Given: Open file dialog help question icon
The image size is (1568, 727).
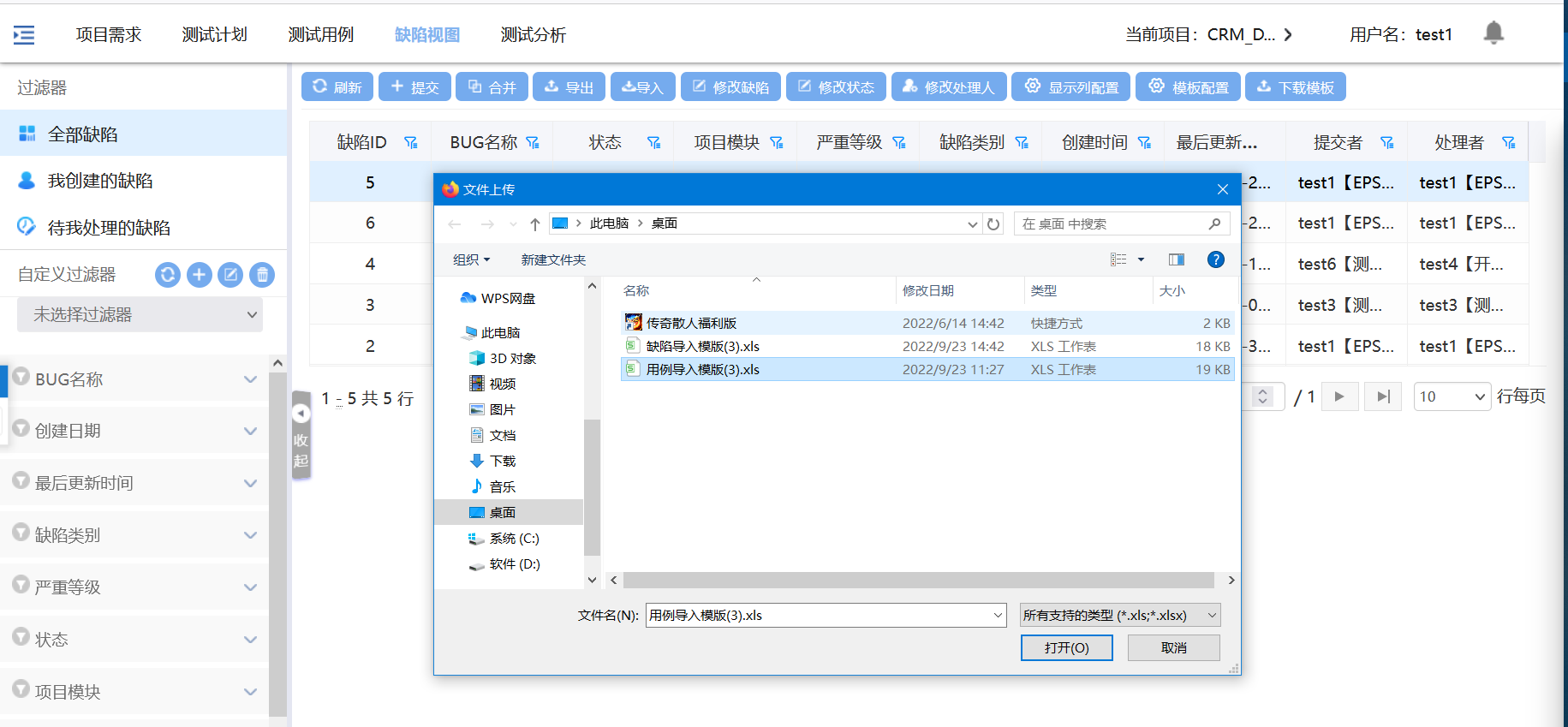Looking at the screenshot, I should pos(1215,259).
